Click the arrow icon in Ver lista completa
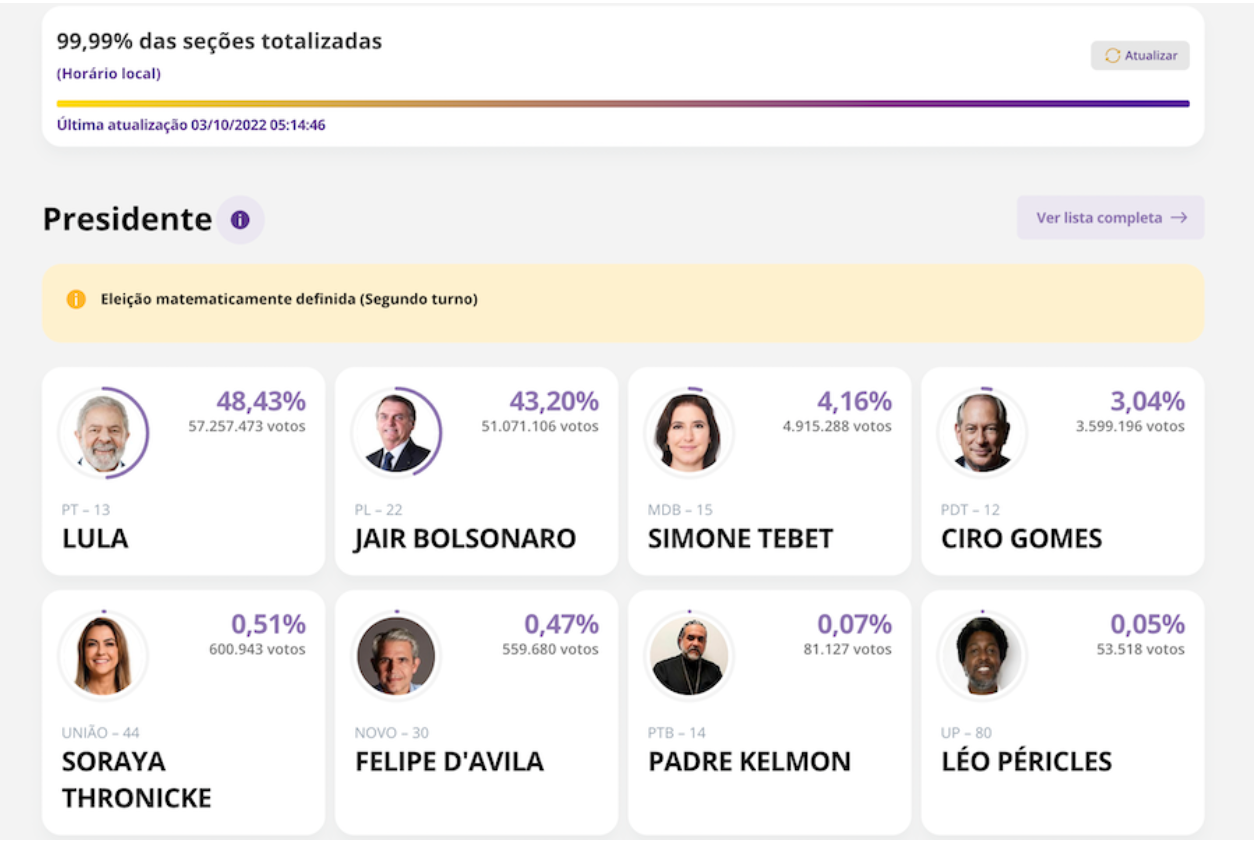 coord(1180,217)
